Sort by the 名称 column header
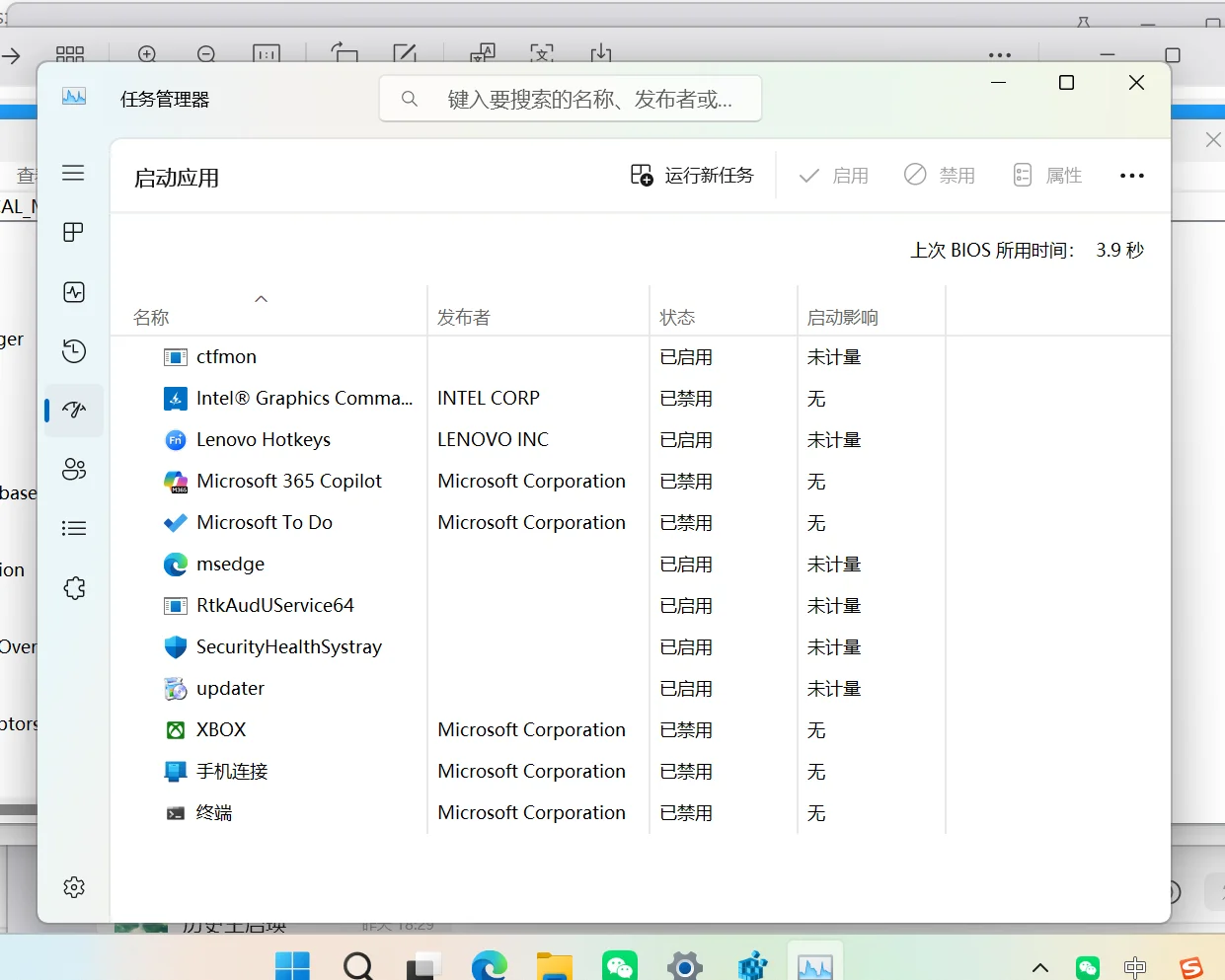1225x980 pixels. coord(151,318)
